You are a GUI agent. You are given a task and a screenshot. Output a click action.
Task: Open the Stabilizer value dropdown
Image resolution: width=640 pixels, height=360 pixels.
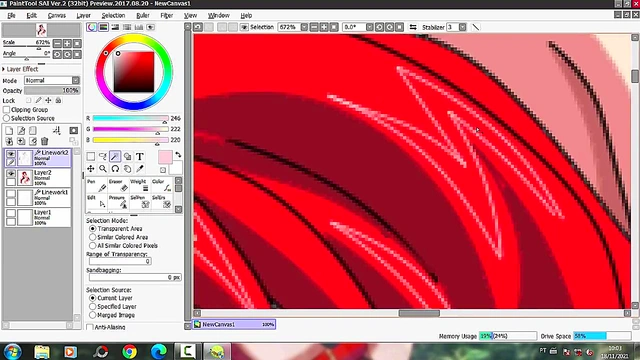(x=462, y=27)
